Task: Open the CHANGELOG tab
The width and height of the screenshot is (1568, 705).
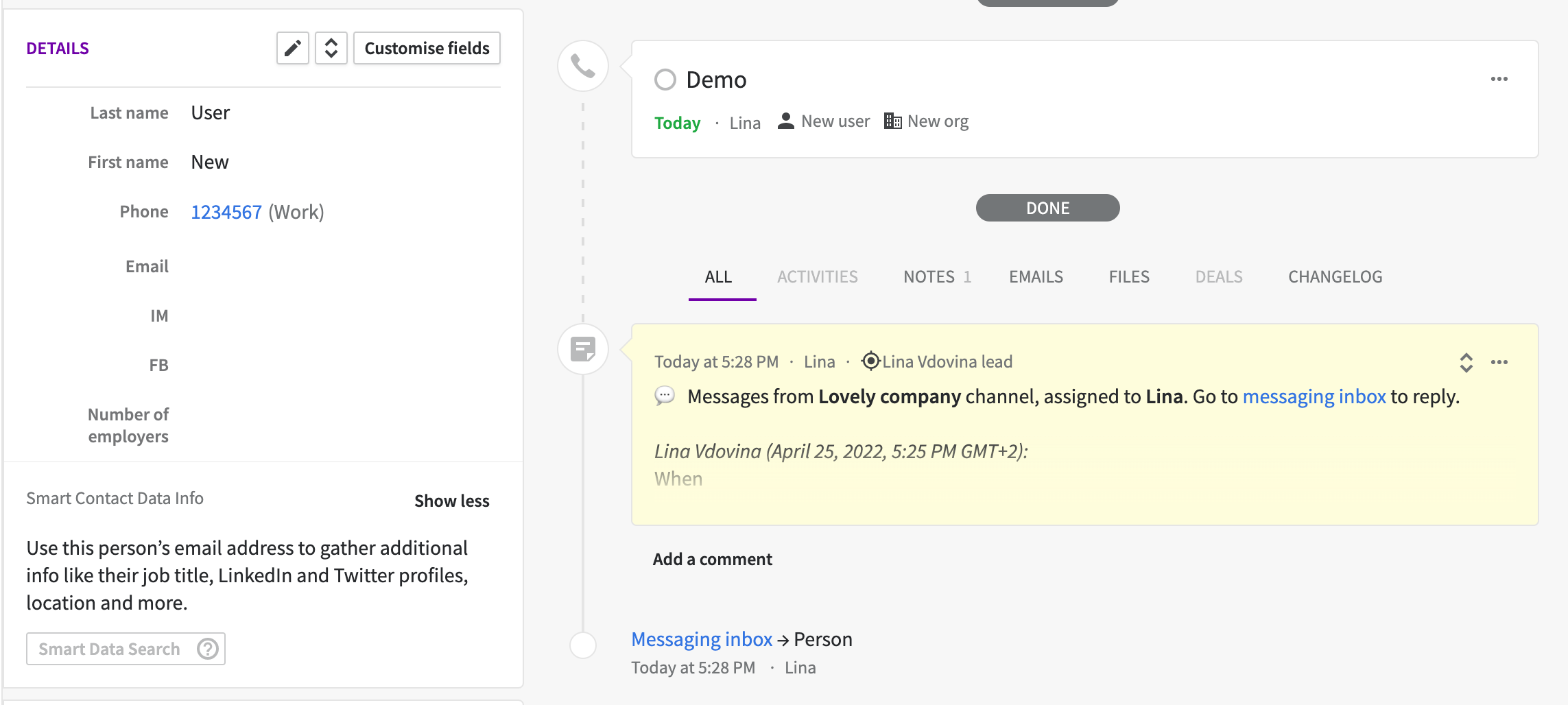Action: (x=1334, y=276)
